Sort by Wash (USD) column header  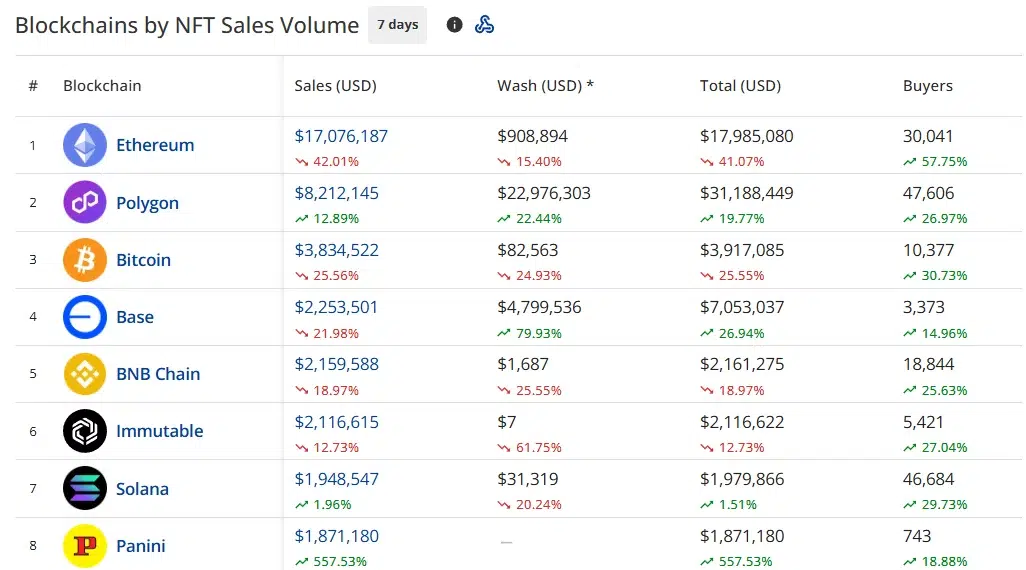tap(545, 86)
